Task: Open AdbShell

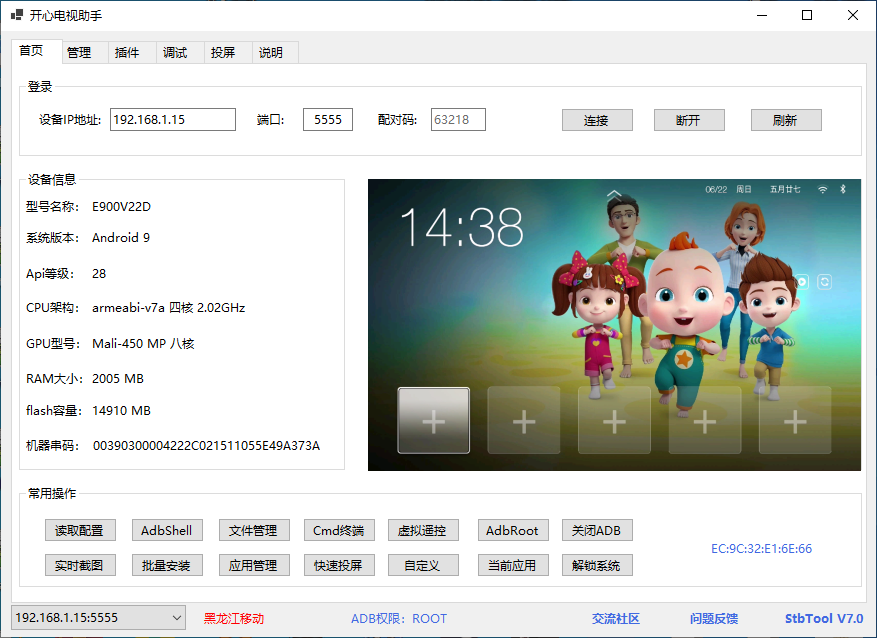Action: (x=167, y=530)
